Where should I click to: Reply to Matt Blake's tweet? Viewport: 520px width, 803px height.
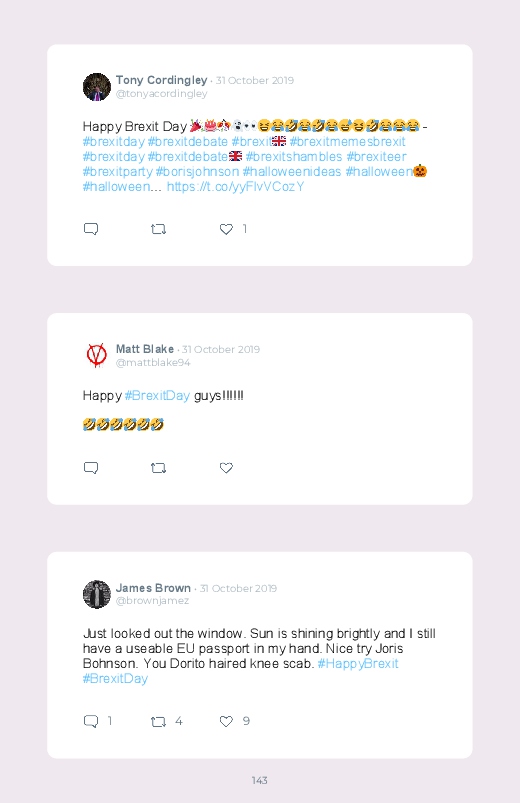coord(91,468)
